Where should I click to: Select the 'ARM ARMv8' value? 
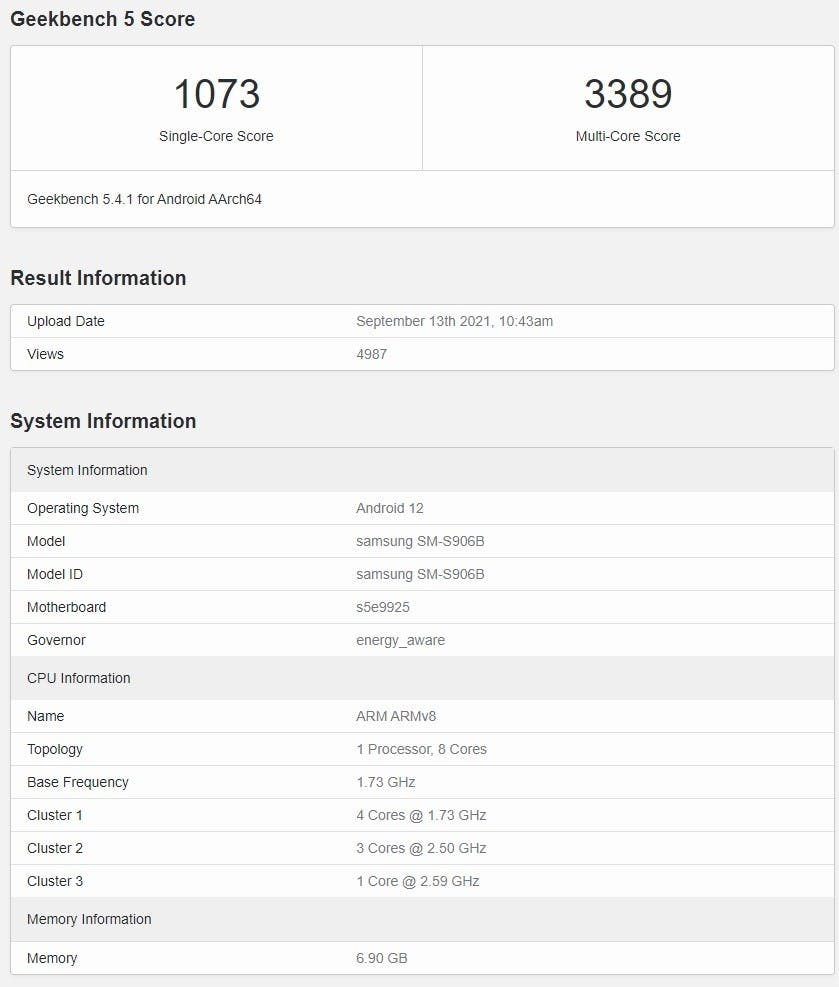coord(396,716)
